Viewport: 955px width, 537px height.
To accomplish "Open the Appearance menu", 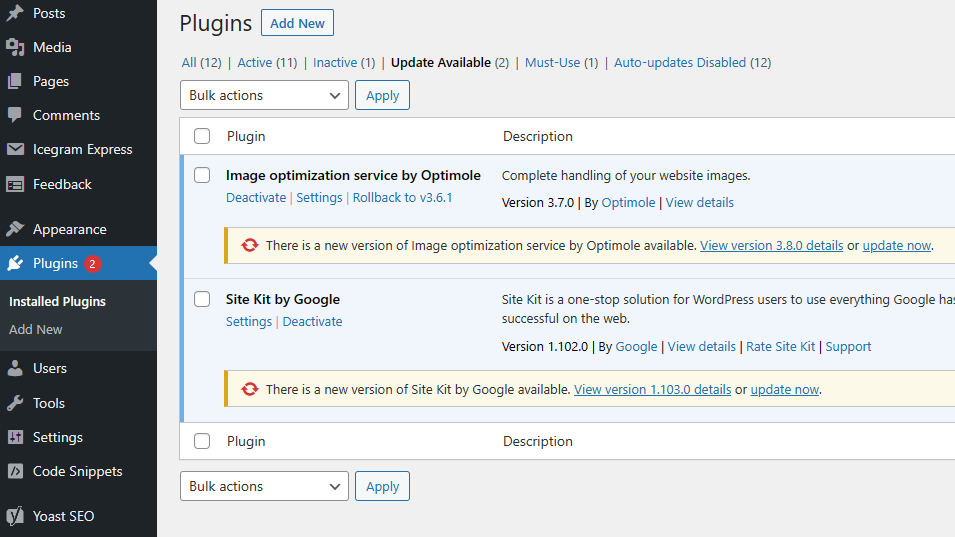I will 70,229.
